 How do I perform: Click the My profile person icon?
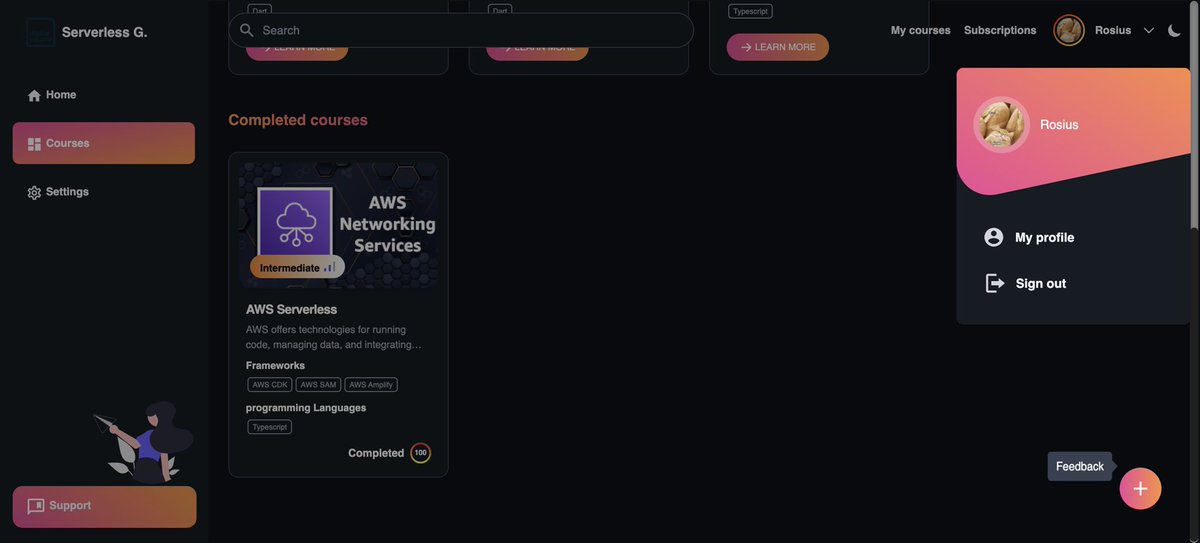pyautogui.click(x=994, y=237)
